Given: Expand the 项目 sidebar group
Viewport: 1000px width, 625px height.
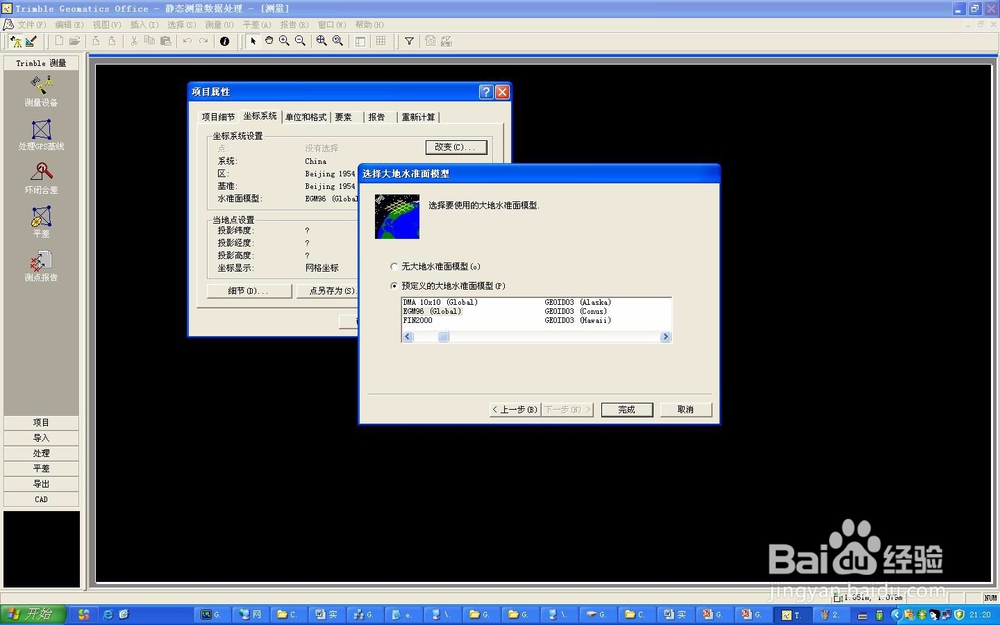Looking at the screenshot, I should (x=41, y=422).
